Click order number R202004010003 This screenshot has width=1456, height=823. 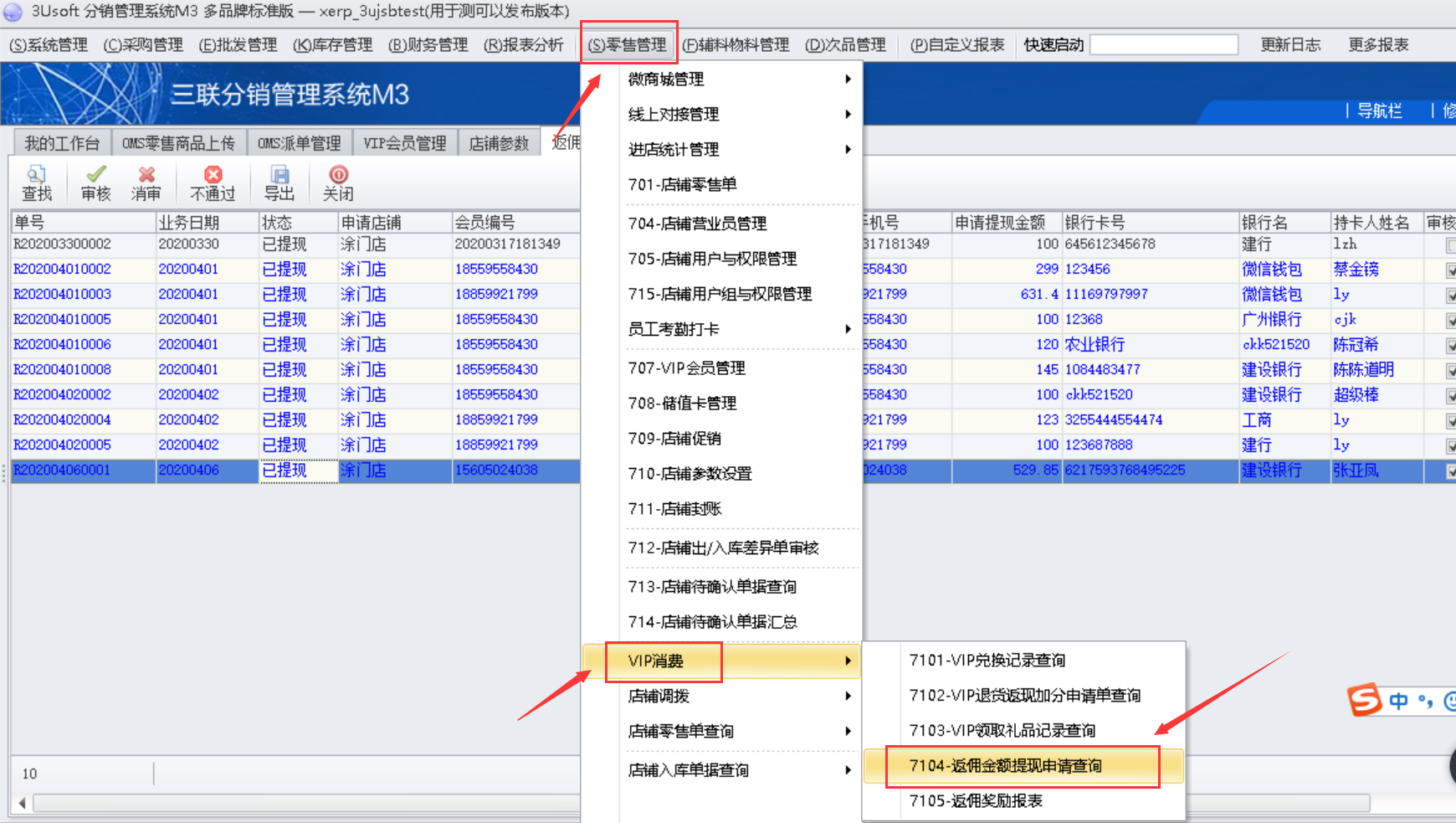tap(62, 294)
